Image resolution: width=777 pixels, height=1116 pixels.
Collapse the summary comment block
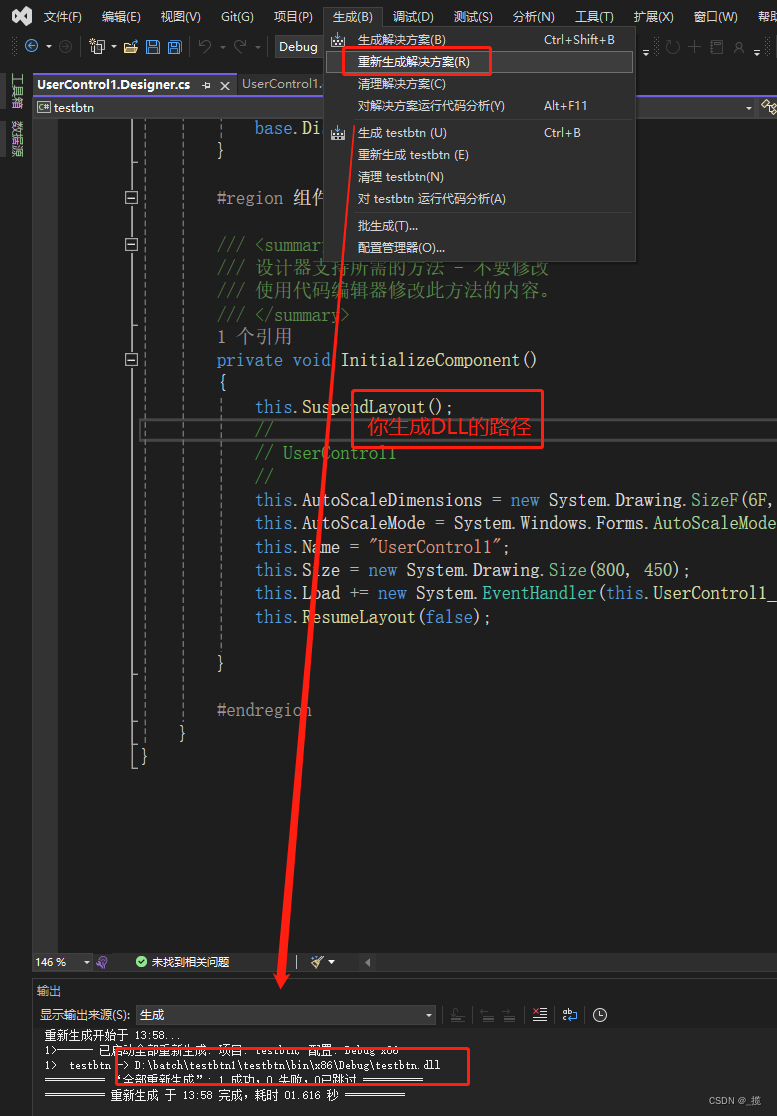pos(130,245)
